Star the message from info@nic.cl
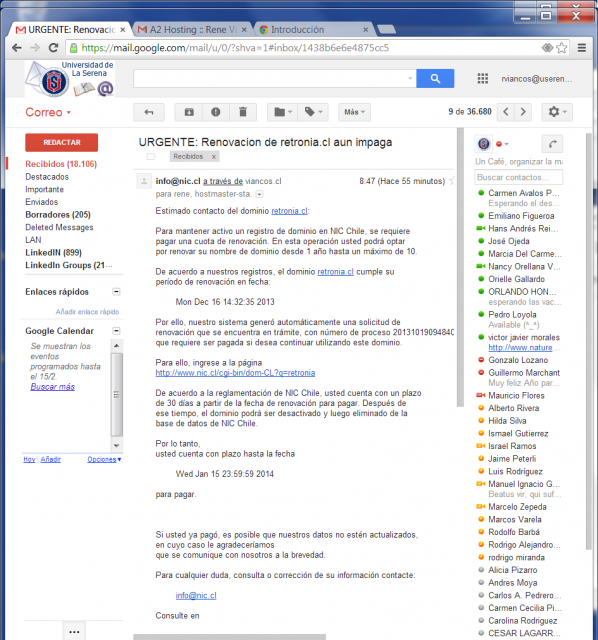 point(451,181)
